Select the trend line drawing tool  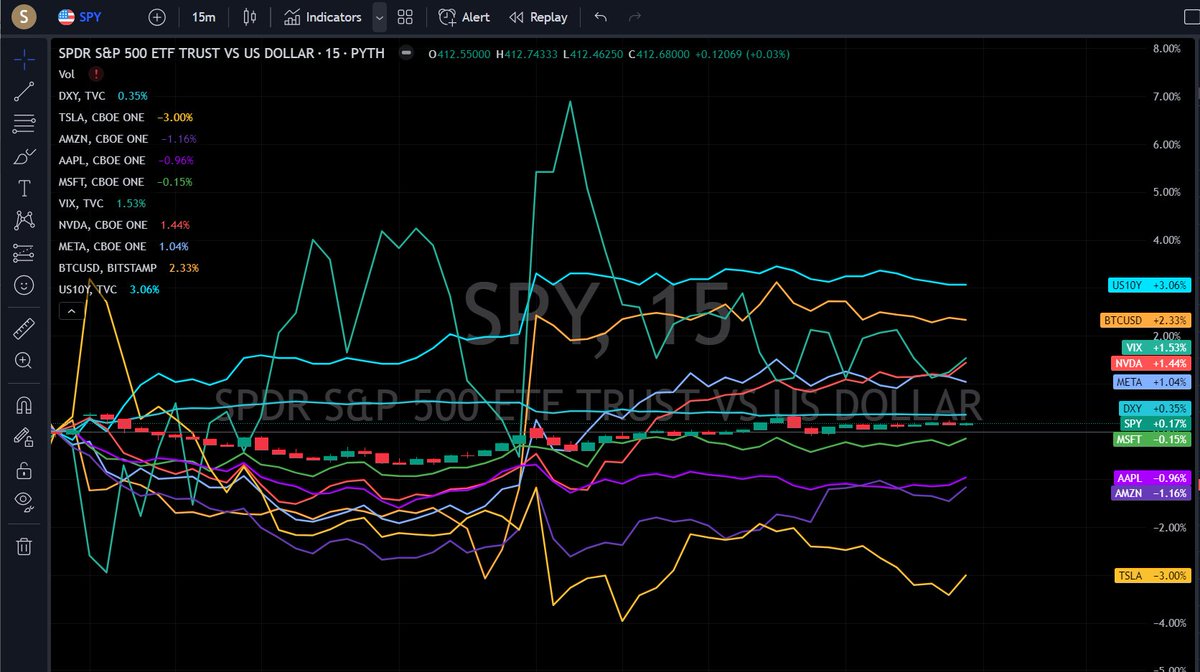[25, 92]
